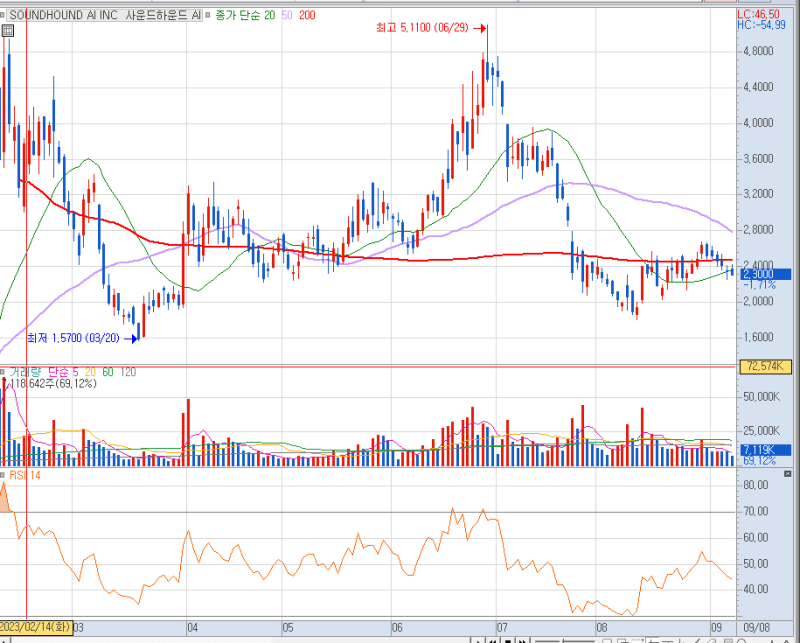This screenshot has height=643, width=800.
Task: Click the 거래량 volume indicator label
Action: click(x=26, y=371)
